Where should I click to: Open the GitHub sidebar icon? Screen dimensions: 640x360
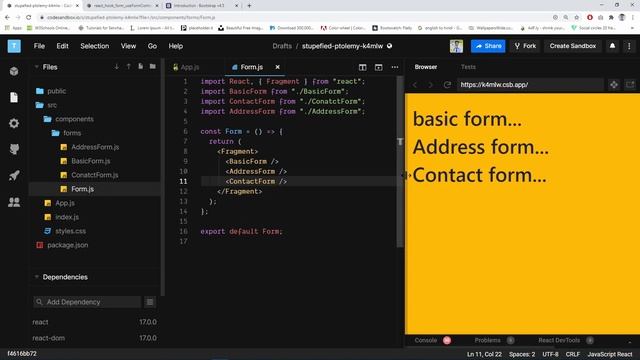pos(14,149)
